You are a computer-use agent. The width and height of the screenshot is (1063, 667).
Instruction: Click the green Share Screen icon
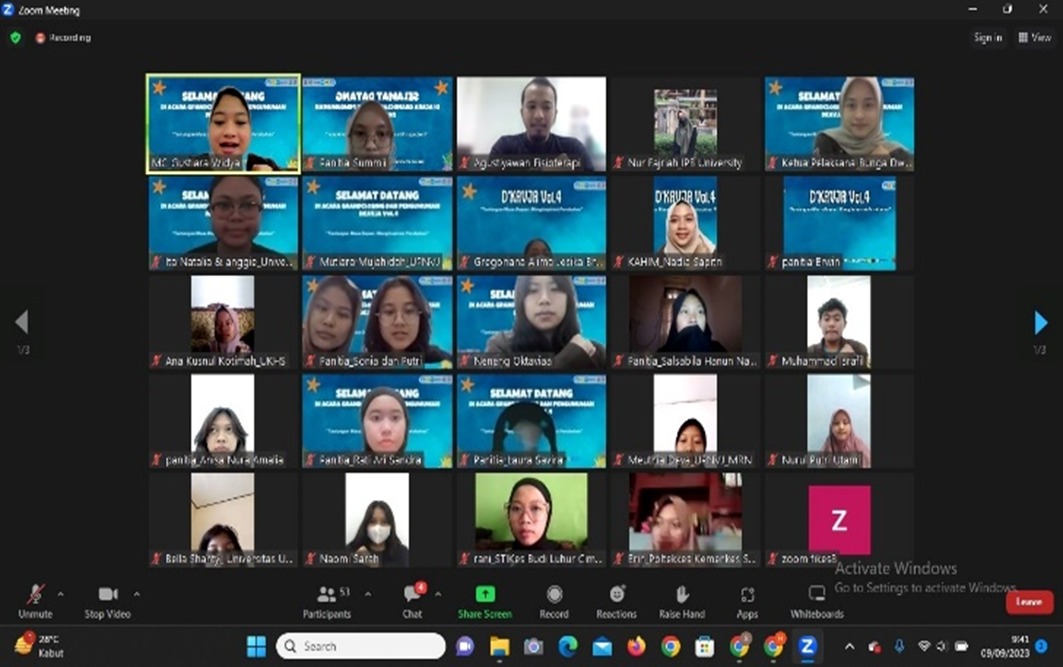click(485, 595)
